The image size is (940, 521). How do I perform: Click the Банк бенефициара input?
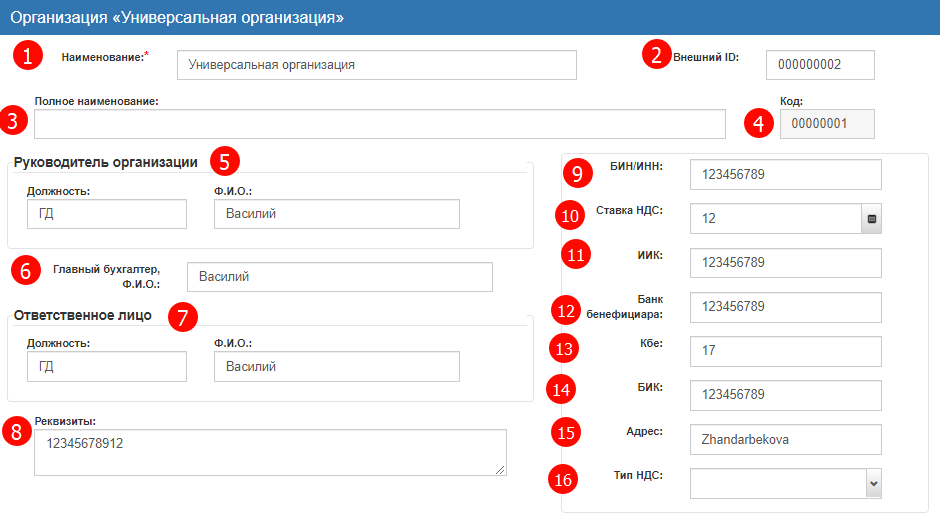pyautogui.click(x=785, y=307)
